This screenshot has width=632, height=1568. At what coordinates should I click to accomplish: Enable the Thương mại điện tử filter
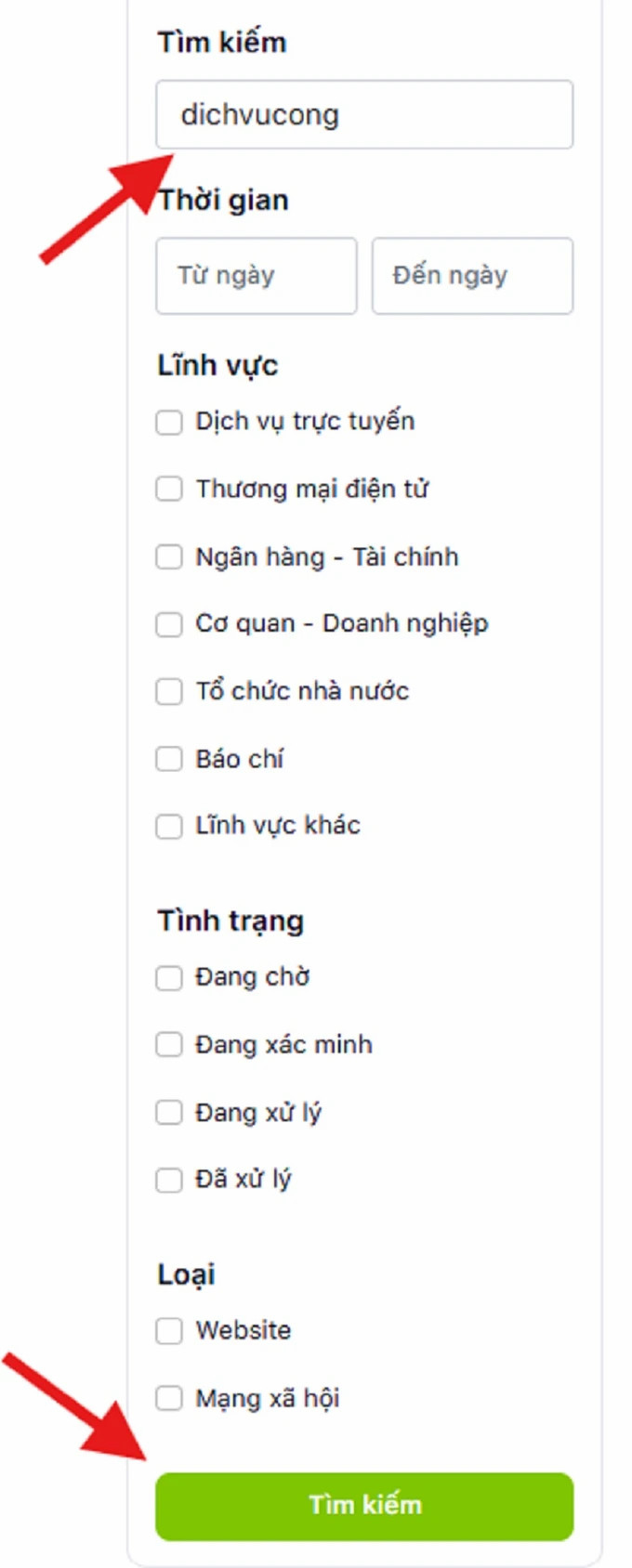pyautogui.click(x=168, y=489)
